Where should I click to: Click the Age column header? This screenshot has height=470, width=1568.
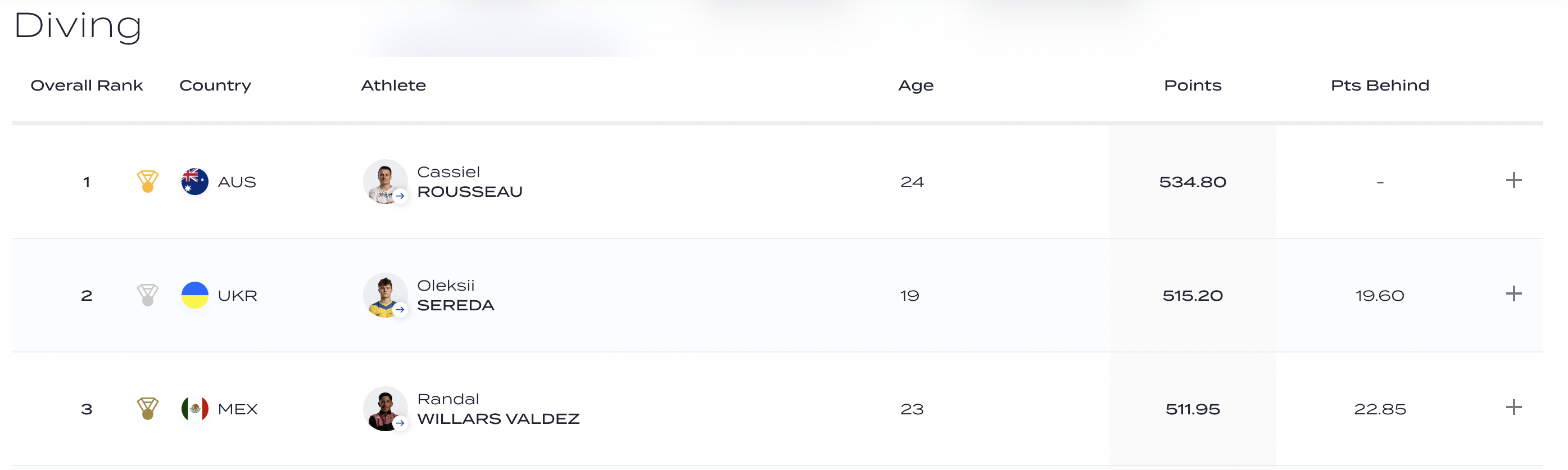[916, 85]
